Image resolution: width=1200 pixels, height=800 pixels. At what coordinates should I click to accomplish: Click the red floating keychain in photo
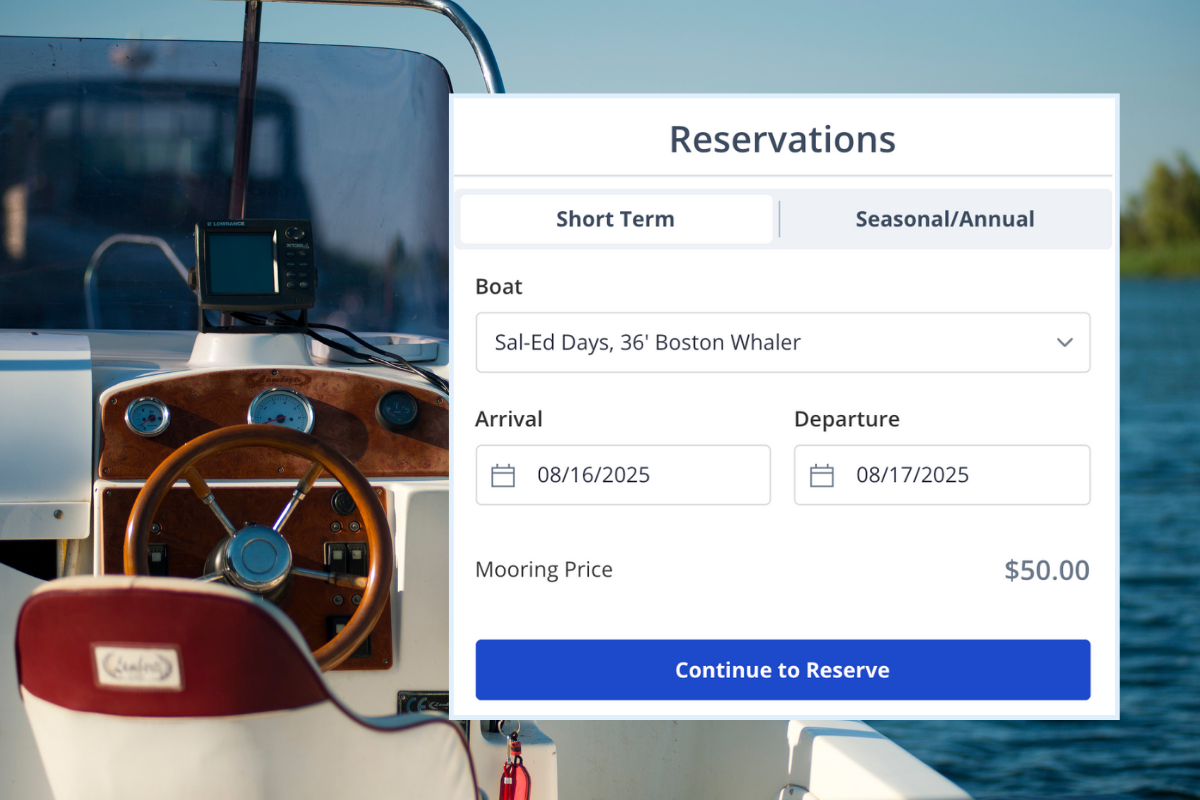[514, 774]
